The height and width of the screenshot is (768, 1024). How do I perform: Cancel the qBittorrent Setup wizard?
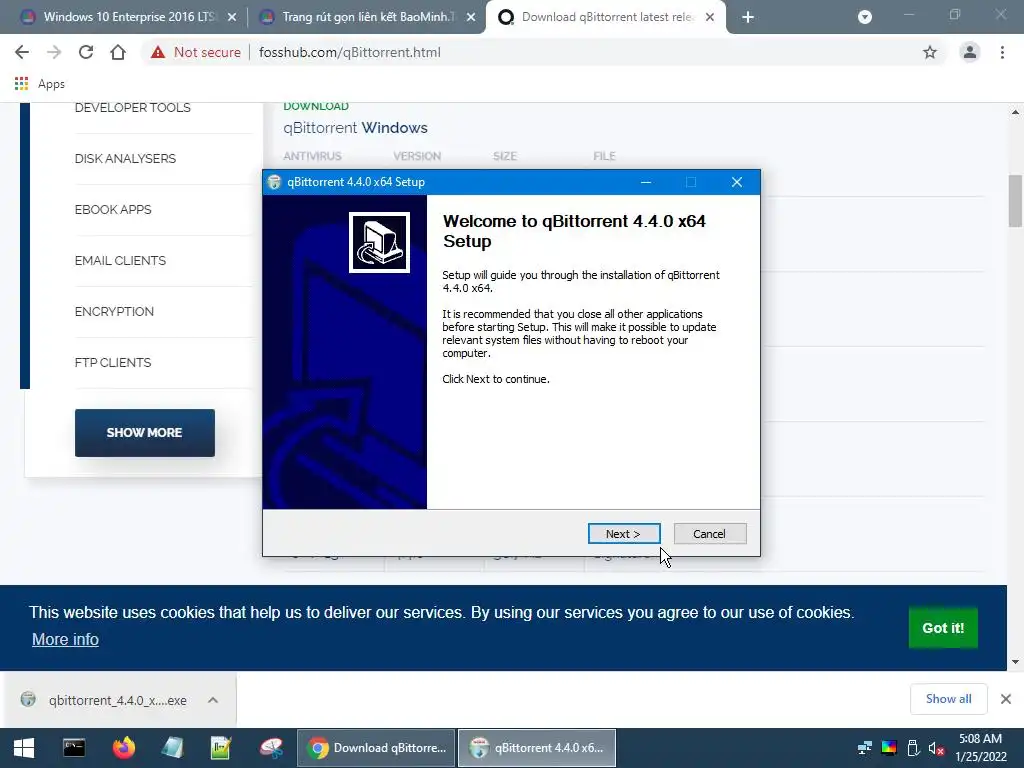pos(710,534)
